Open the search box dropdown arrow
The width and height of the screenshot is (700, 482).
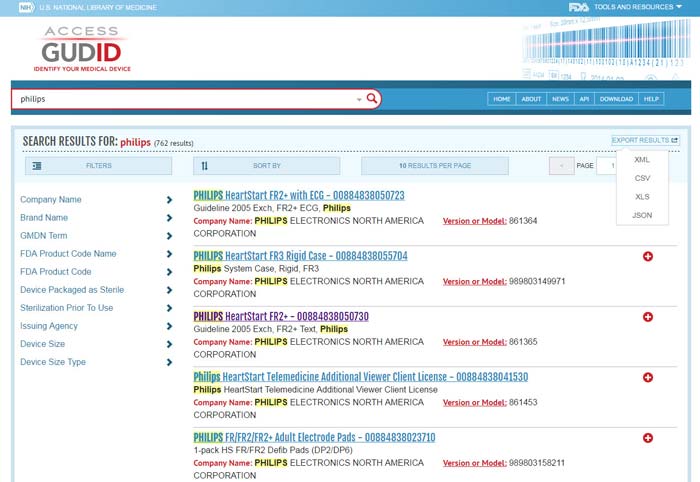click(x=359, y=100)
